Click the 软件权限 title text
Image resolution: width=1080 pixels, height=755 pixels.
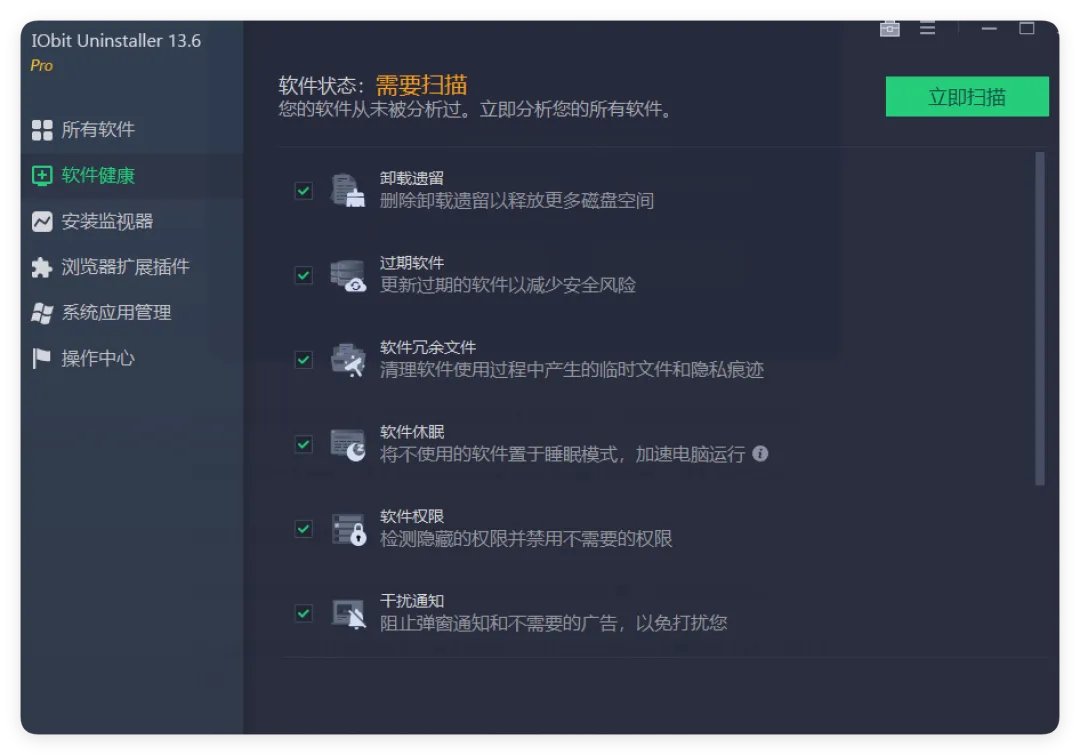pos(412,517)
